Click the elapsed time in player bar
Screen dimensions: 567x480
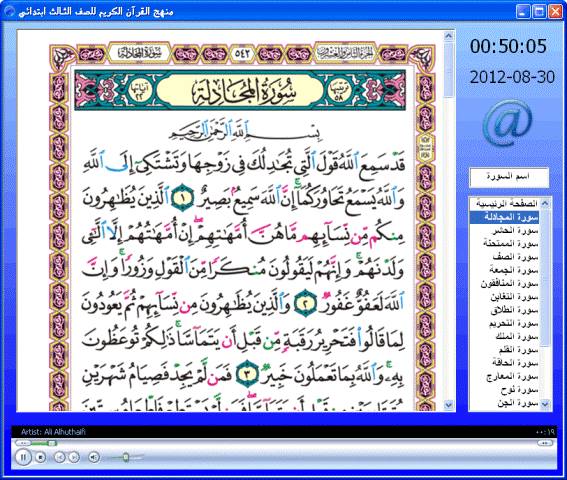click(x=545, y=432)
